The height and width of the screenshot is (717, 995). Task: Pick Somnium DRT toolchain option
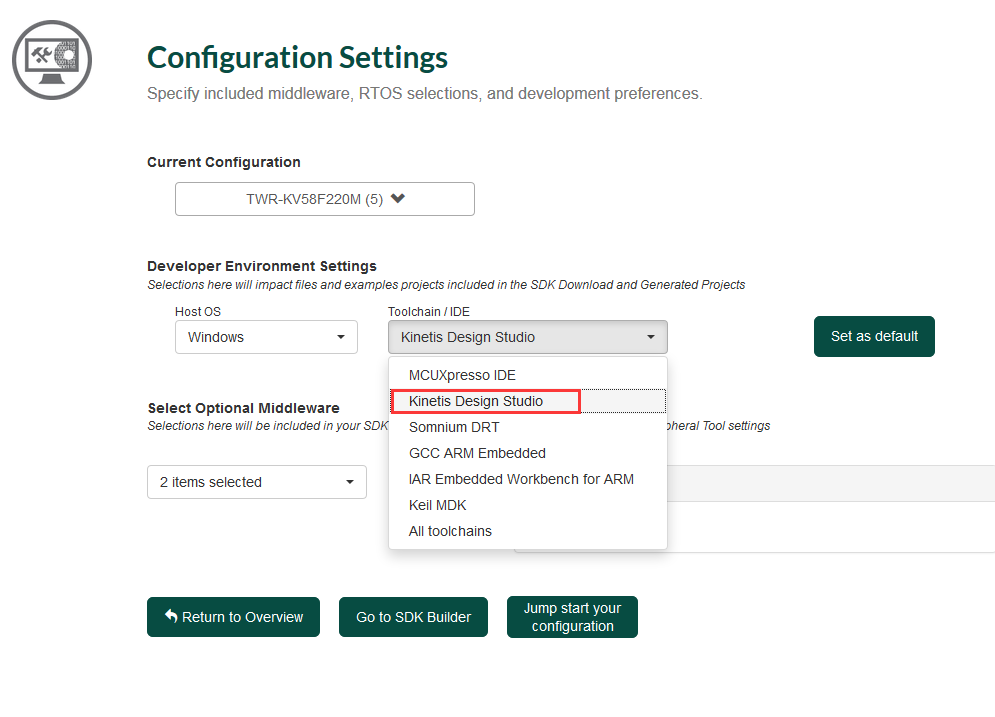click(x=454, y=427)
